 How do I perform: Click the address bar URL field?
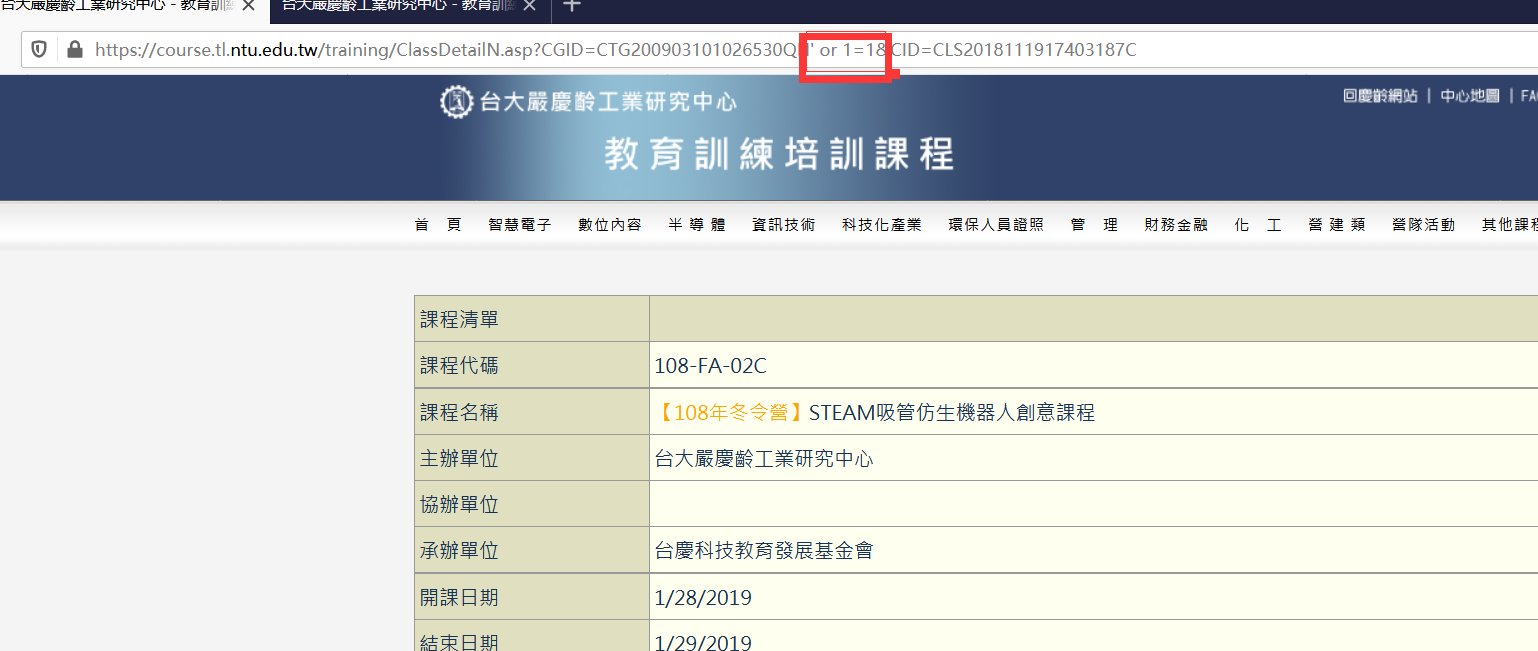tap(780, 49)
